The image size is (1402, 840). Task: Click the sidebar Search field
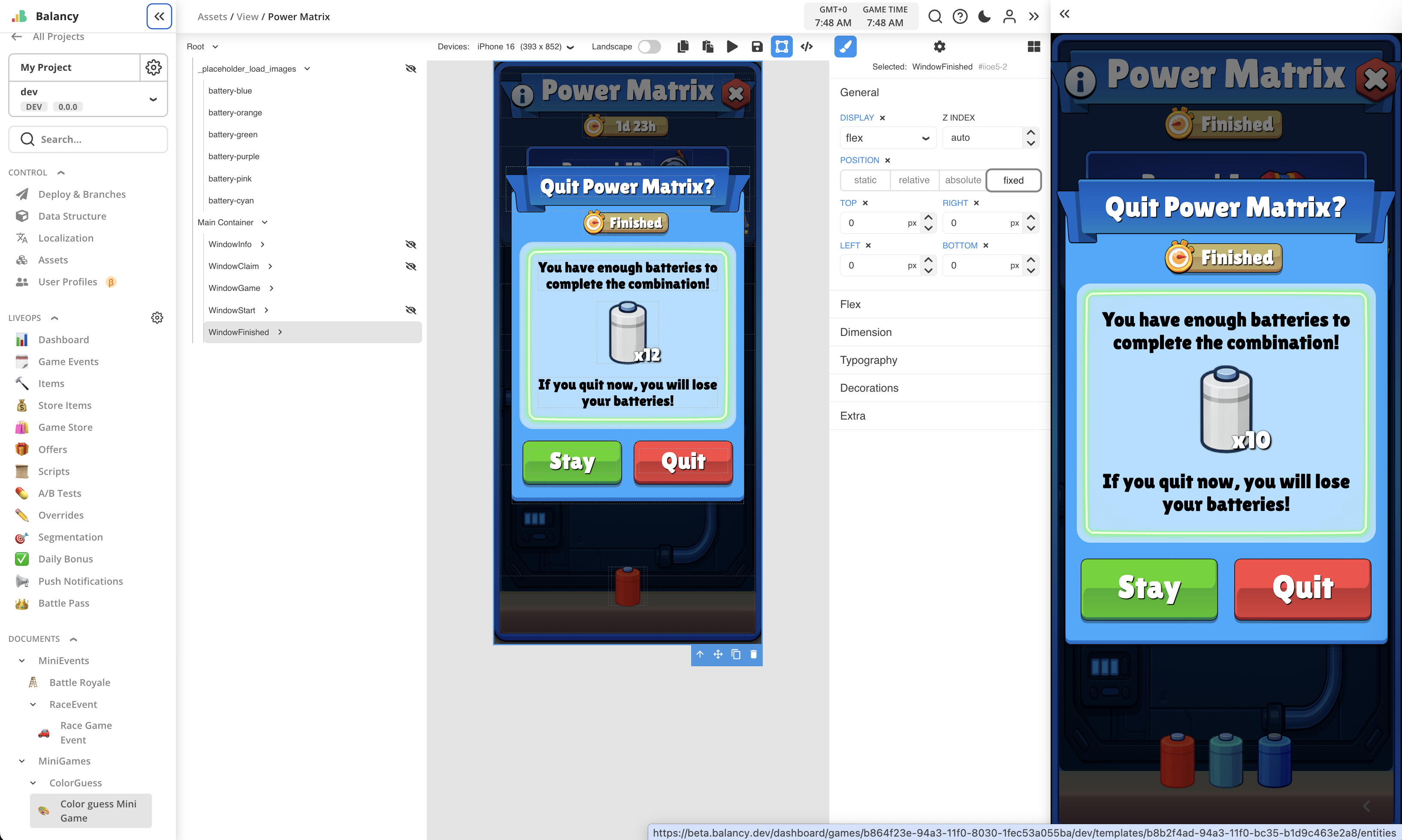pyautogui.click(x=88, y=139)
